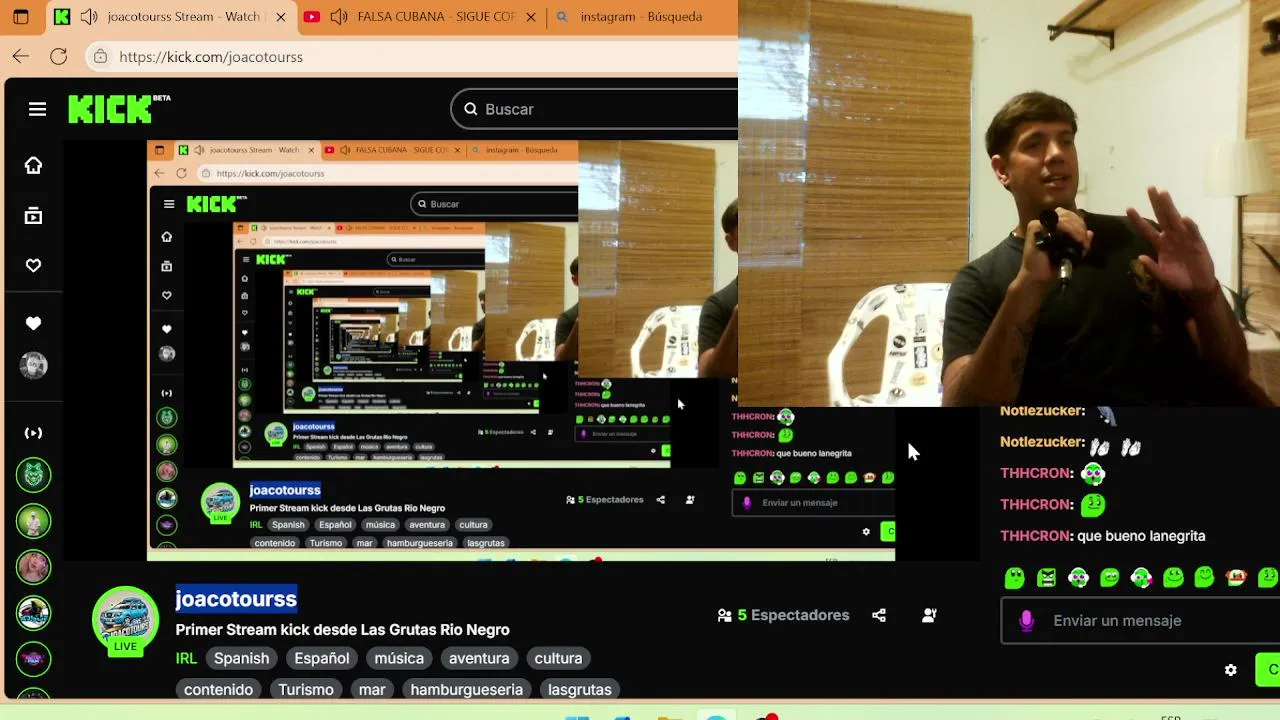Open the Kick hamburger menu
The height and width of the screenshot is (720, 1280).
[x=37, y=109]
